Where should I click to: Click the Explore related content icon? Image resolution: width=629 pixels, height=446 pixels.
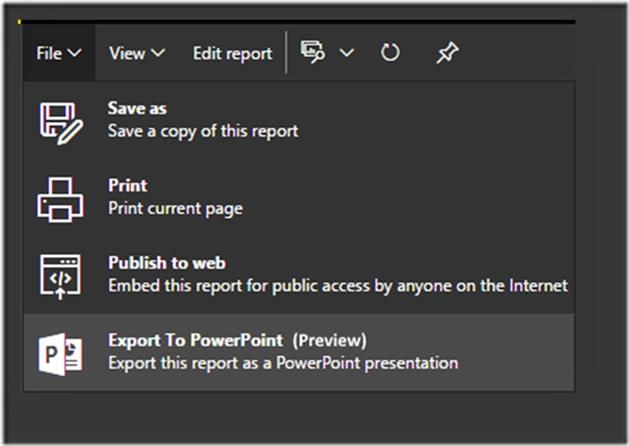(313, 52)
